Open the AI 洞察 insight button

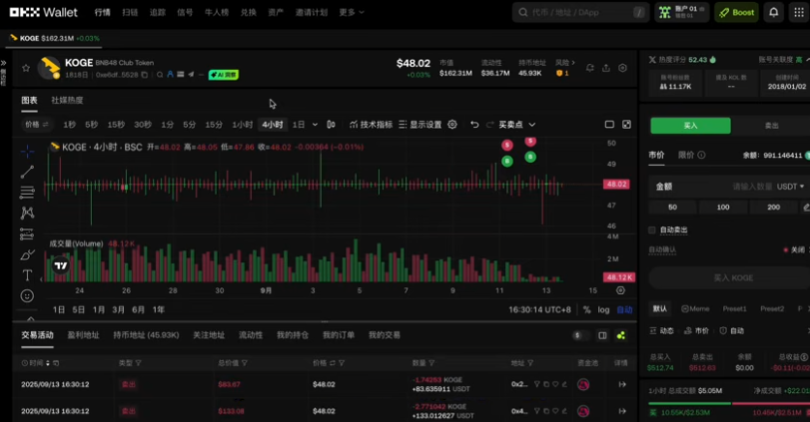point(223,75)
